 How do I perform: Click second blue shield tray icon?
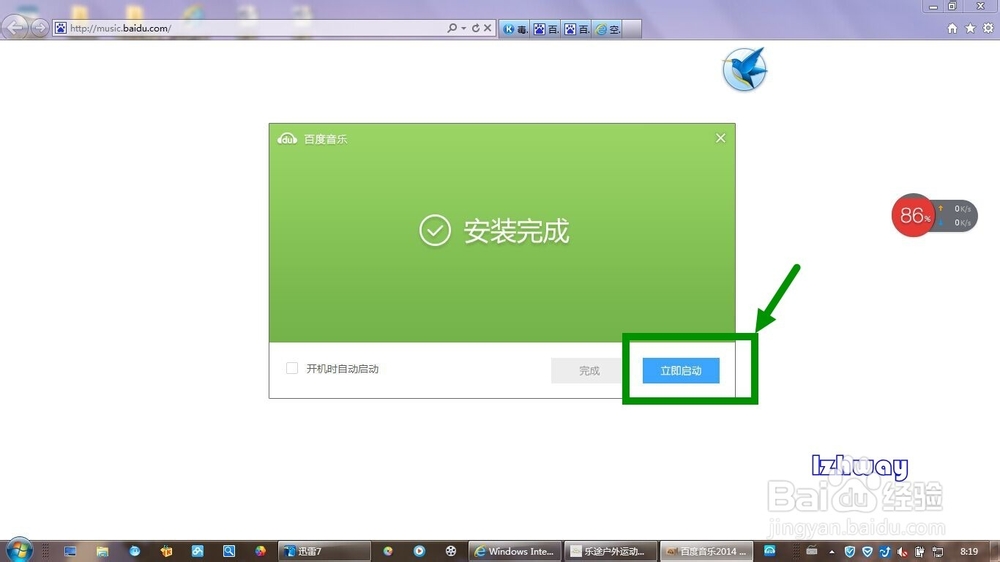coord(867,552)
